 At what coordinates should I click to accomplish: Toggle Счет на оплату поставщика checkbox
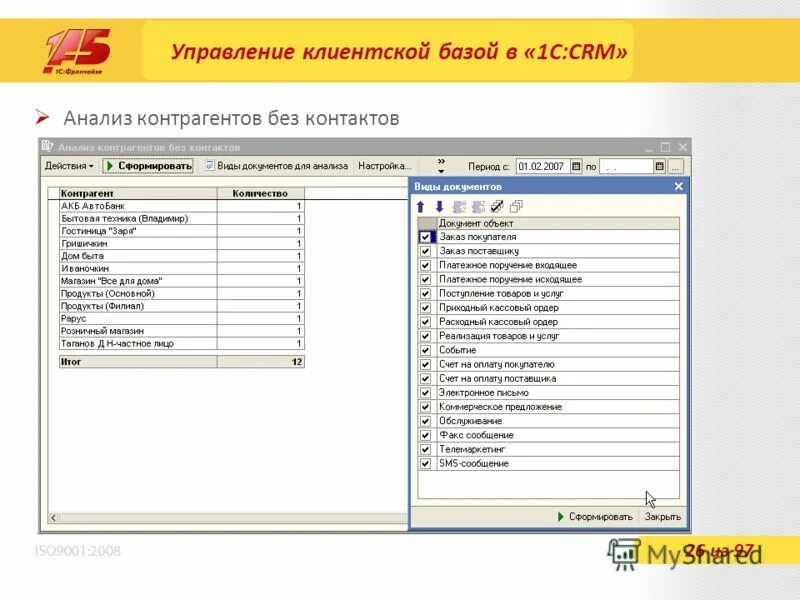click(x=425, y=379)
